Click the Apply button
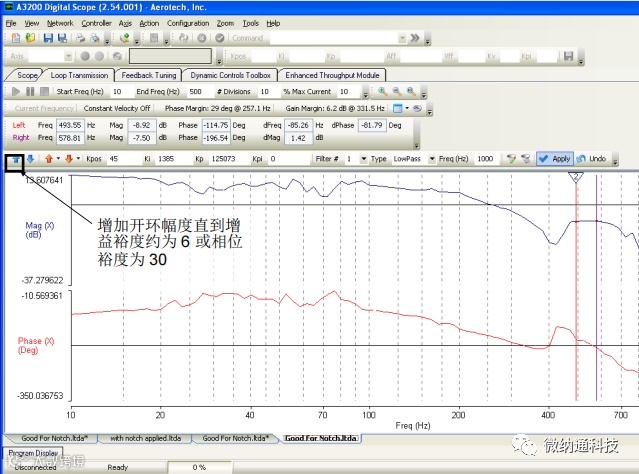This screenshot has height=474, width=639. click(x=555, y=159)
